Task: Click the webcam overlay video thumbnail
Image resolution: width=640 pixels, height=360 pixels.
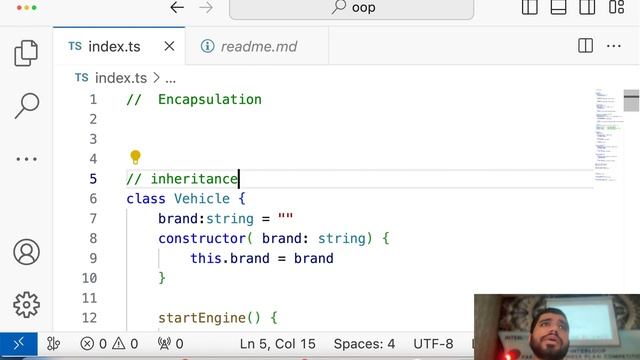Action: 557,327
